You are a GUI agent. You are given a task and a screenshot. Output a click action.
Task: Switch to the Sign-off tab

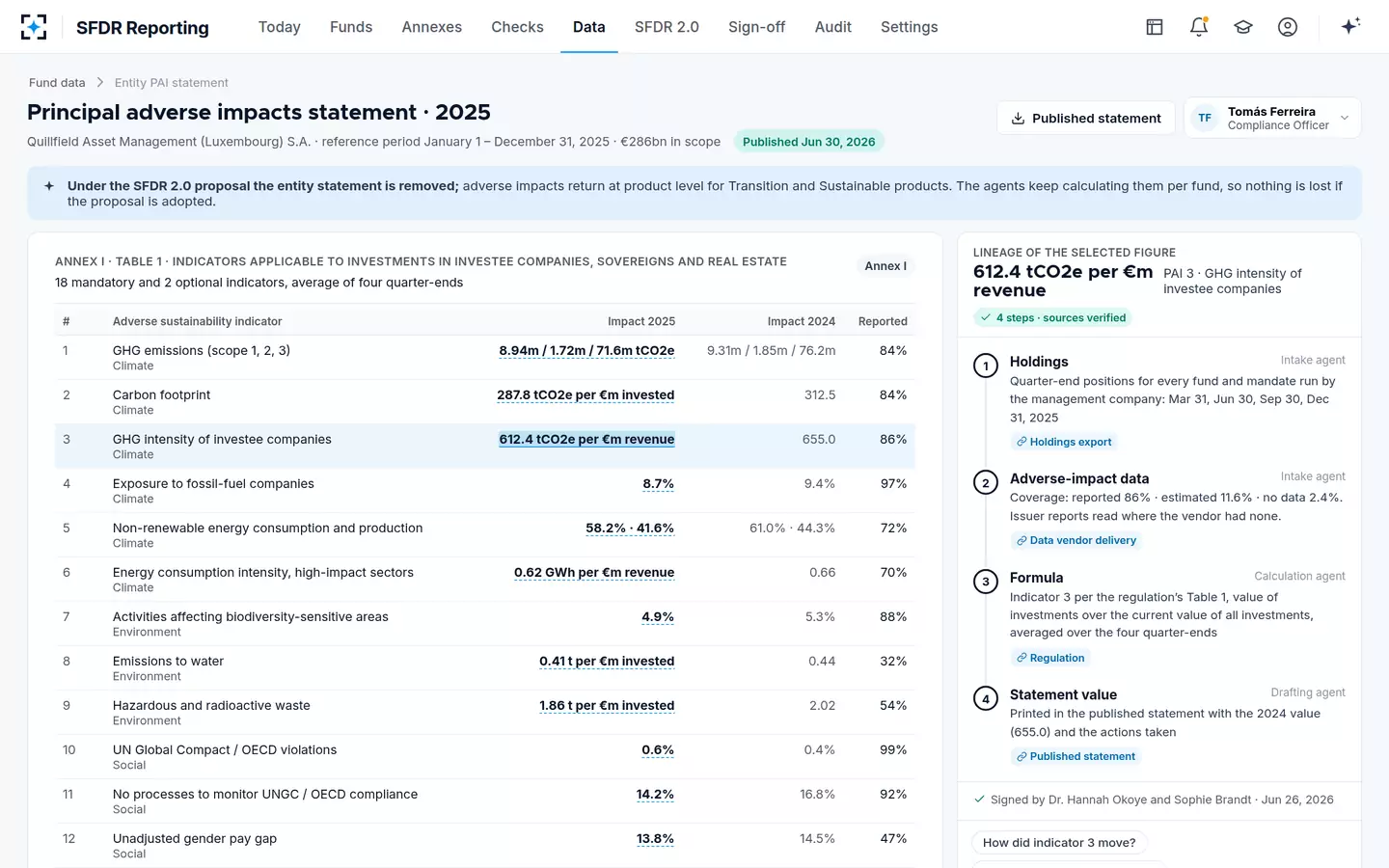pyautogui.click(x=756, y=27)
